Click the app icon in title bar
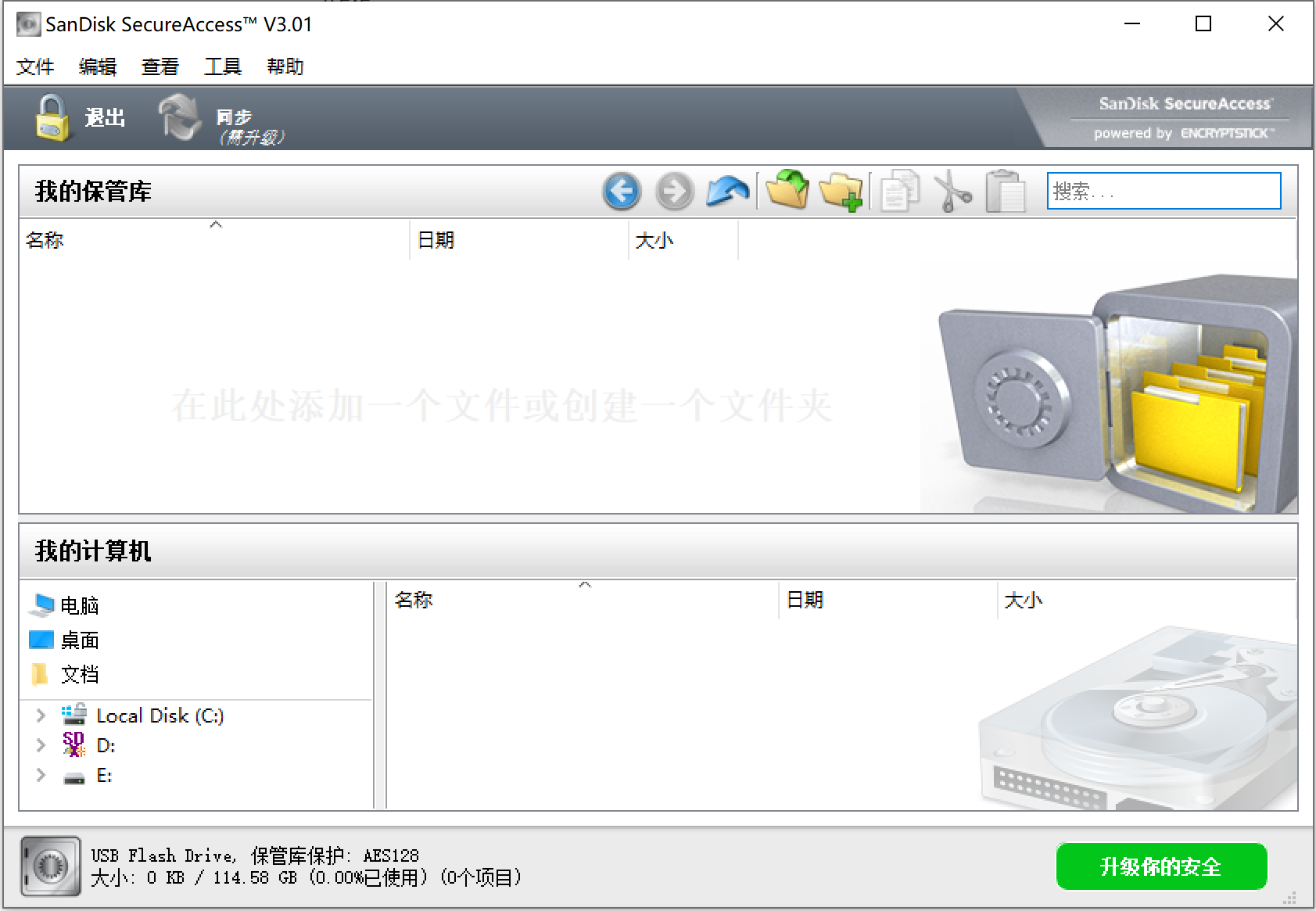 (29, 24)
